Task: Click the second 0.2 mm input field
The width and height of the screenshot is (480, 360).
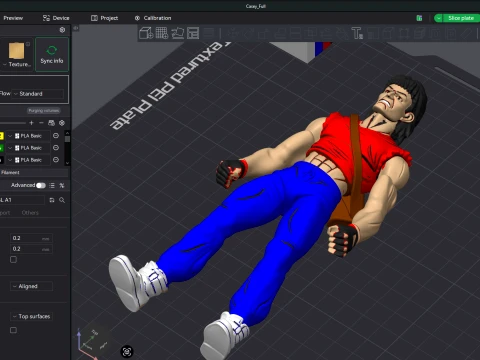Action: (31, 249)
